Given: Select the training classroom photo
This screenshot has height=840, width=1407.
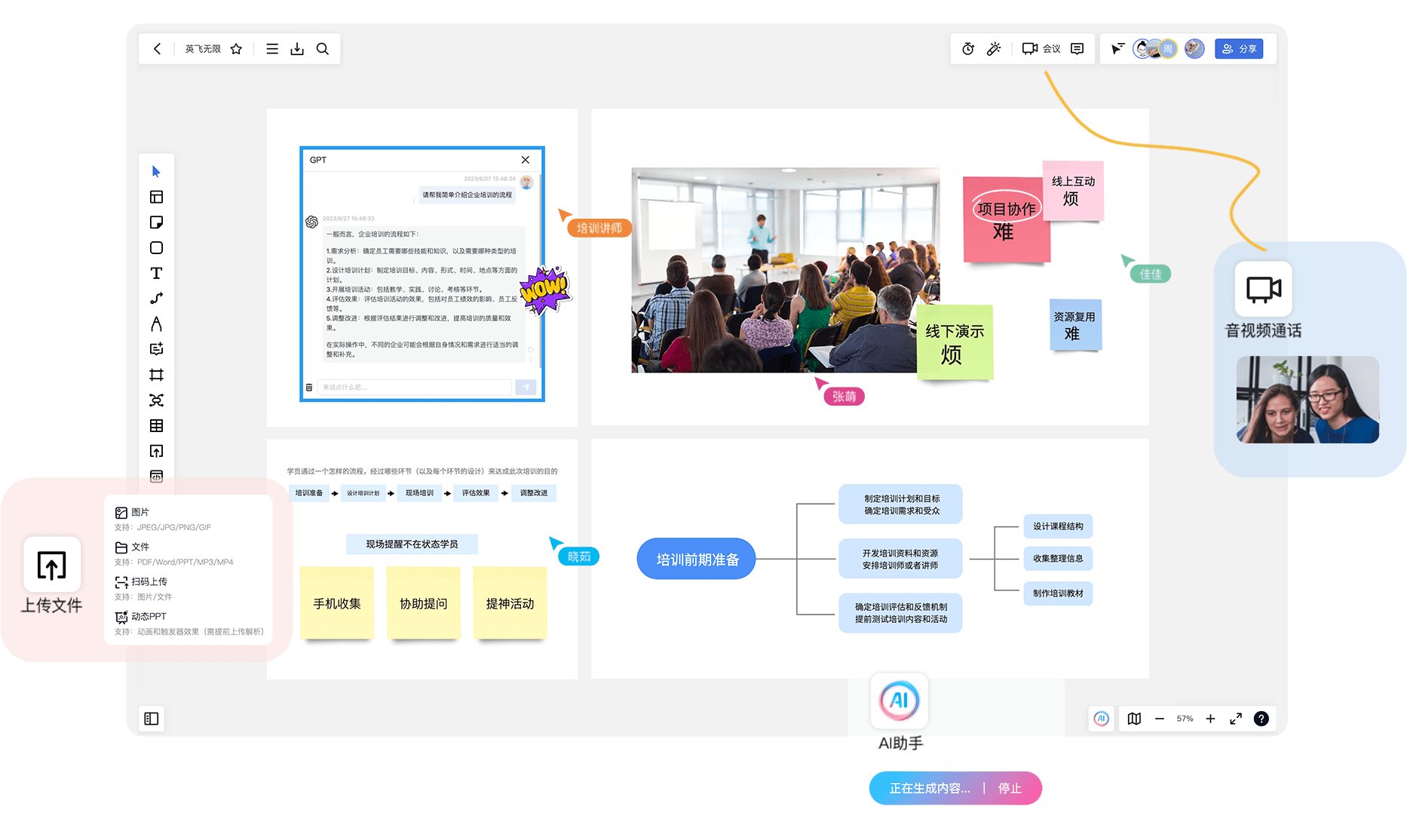Looking at the screenshot, I should point(785,270).
